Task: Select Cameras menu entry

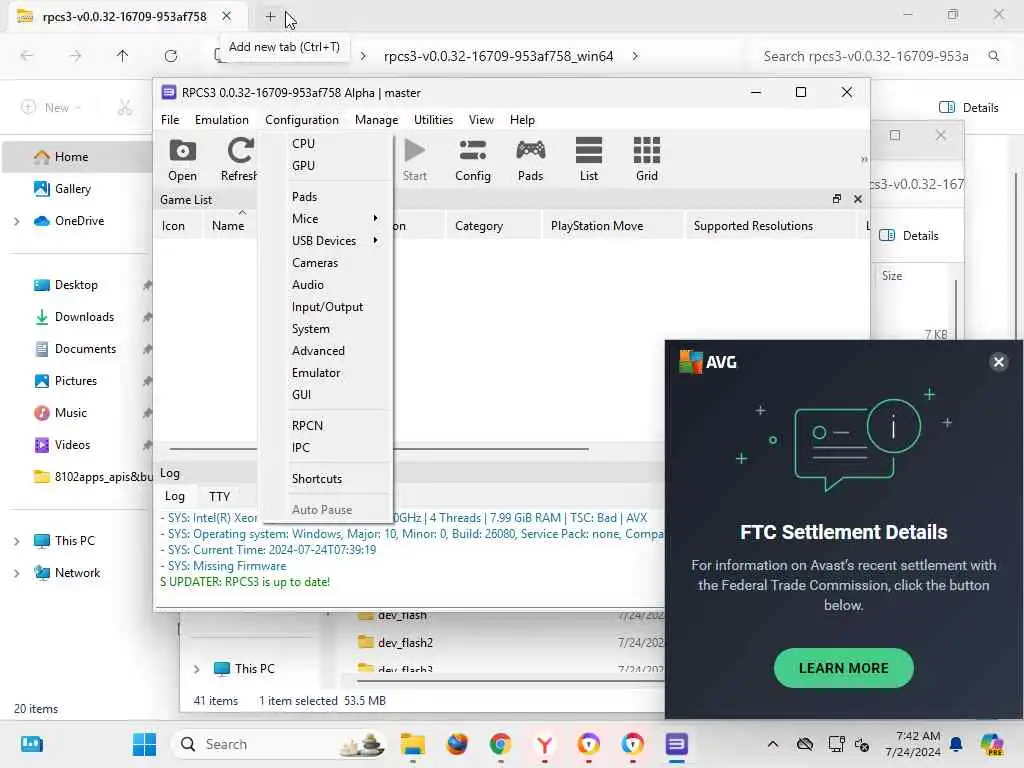Action: pos(328,263)
